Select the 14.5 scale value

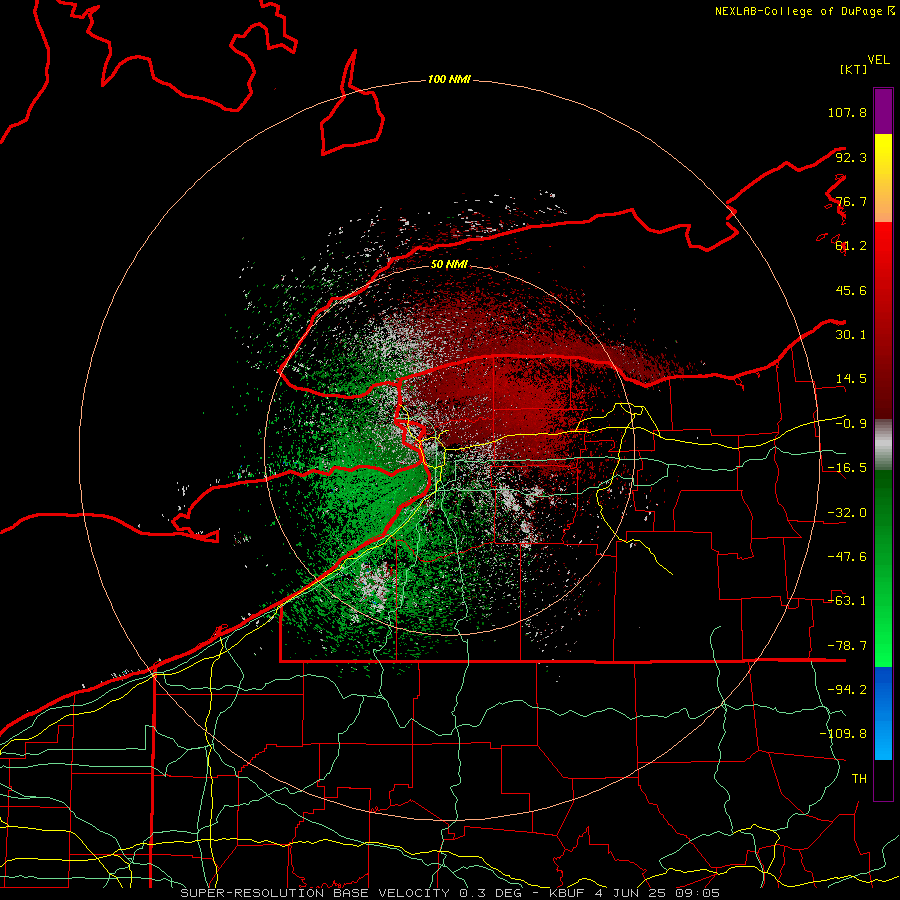tap(851, 379)
